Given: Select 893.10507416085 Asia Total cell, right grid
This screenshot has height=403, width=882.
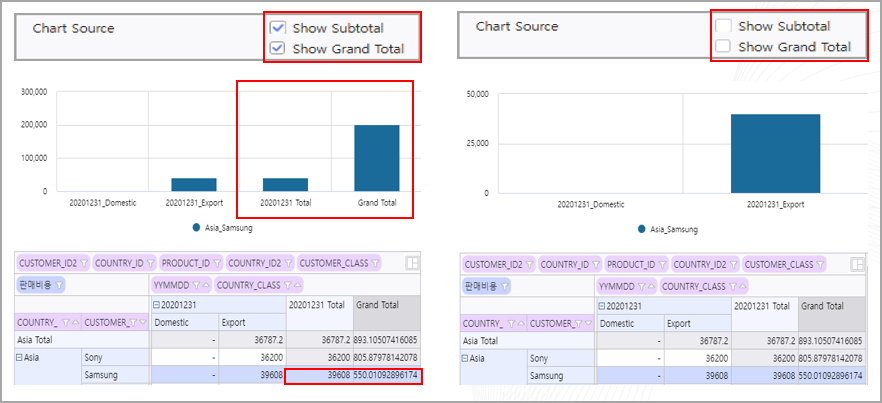Looking at the screenshot, I should 832,341.
